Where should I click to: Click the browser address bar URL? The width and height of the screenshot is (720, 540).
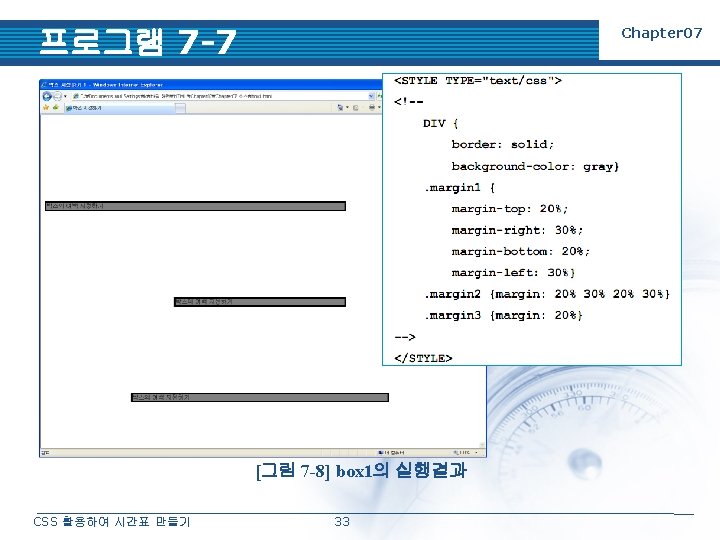click(x=220, y=96)
